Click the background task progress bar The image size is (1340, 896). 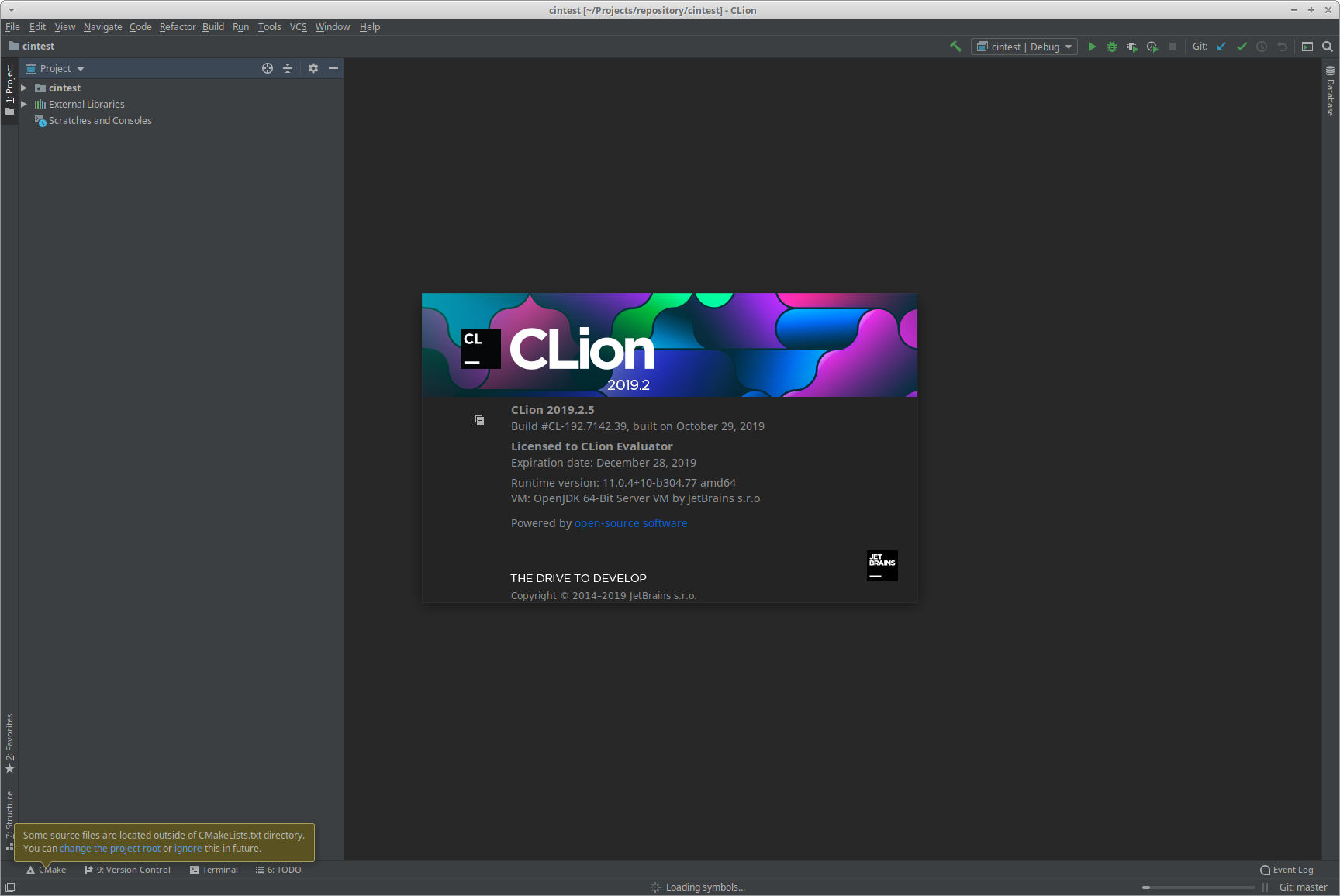(x=1198, y=887)
